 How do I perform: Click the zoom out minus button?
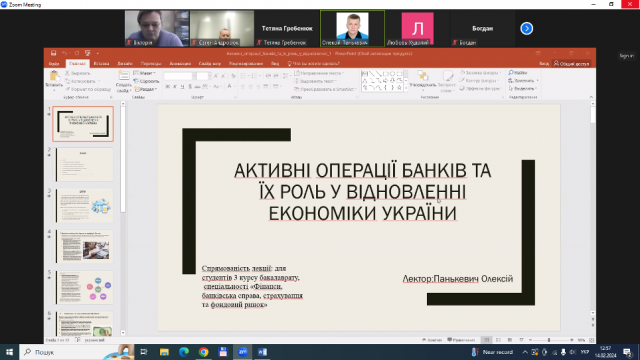click(530, 340)
